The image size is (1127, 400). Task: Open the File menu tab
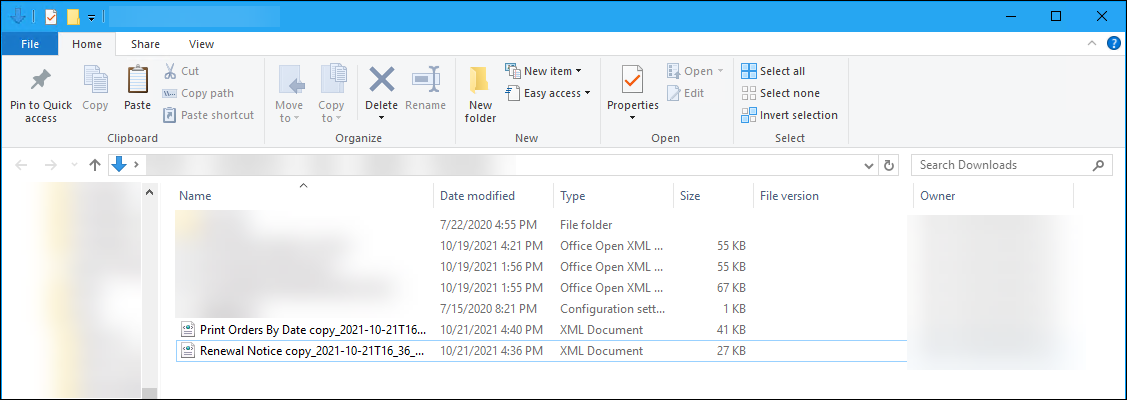point(30,44)
